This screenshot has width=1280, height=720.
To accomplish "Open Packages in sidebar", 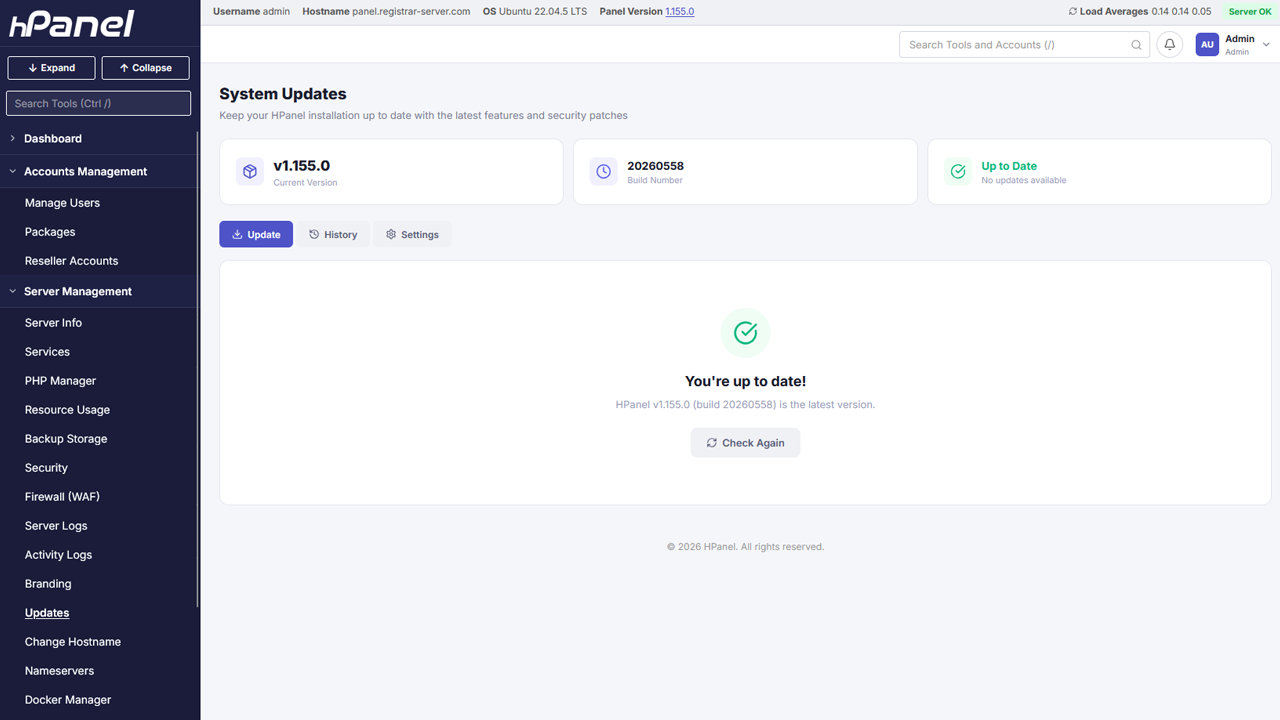I will tap(50, 232).
